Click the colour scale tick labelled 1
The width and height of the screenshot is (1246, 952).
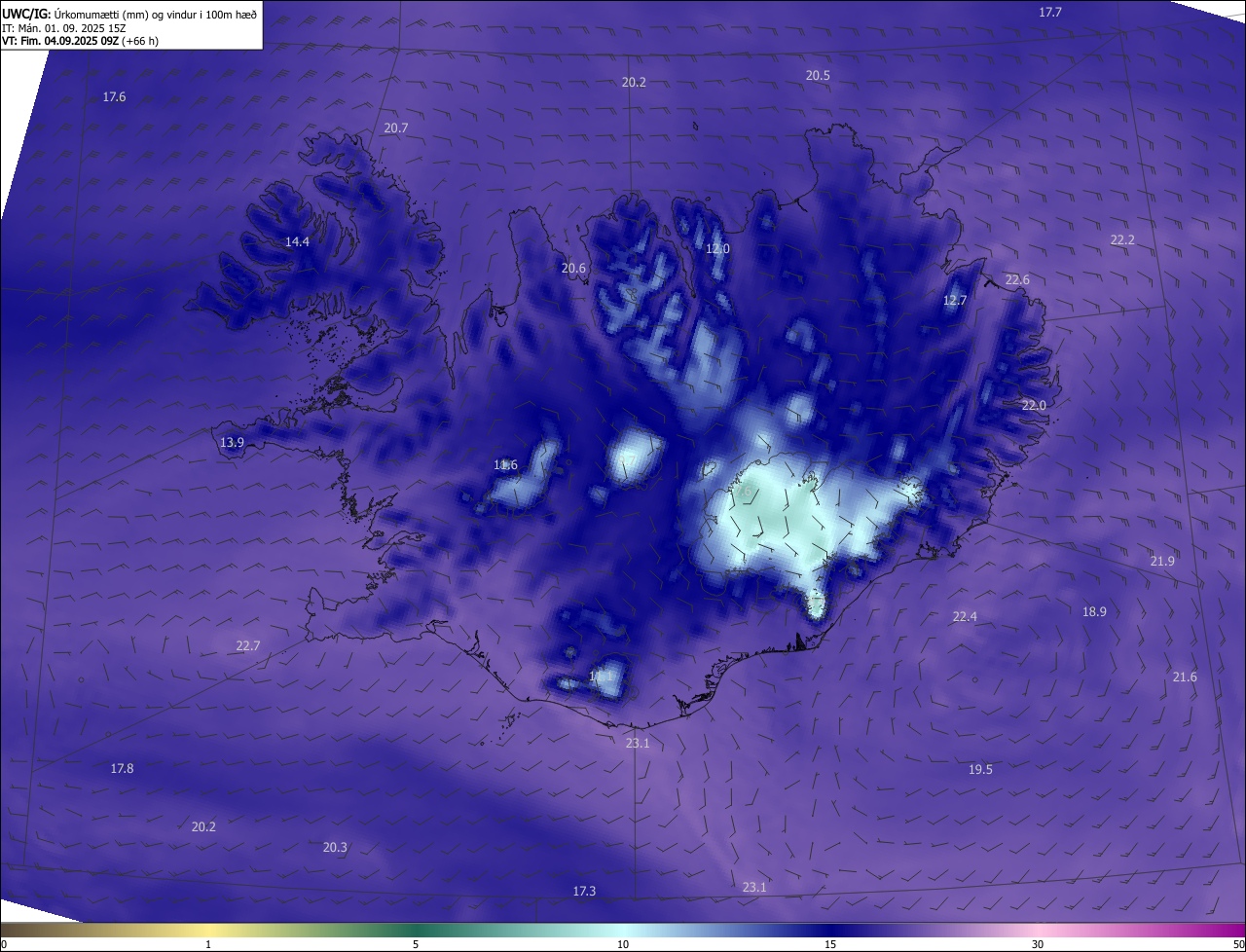(208, 944)
